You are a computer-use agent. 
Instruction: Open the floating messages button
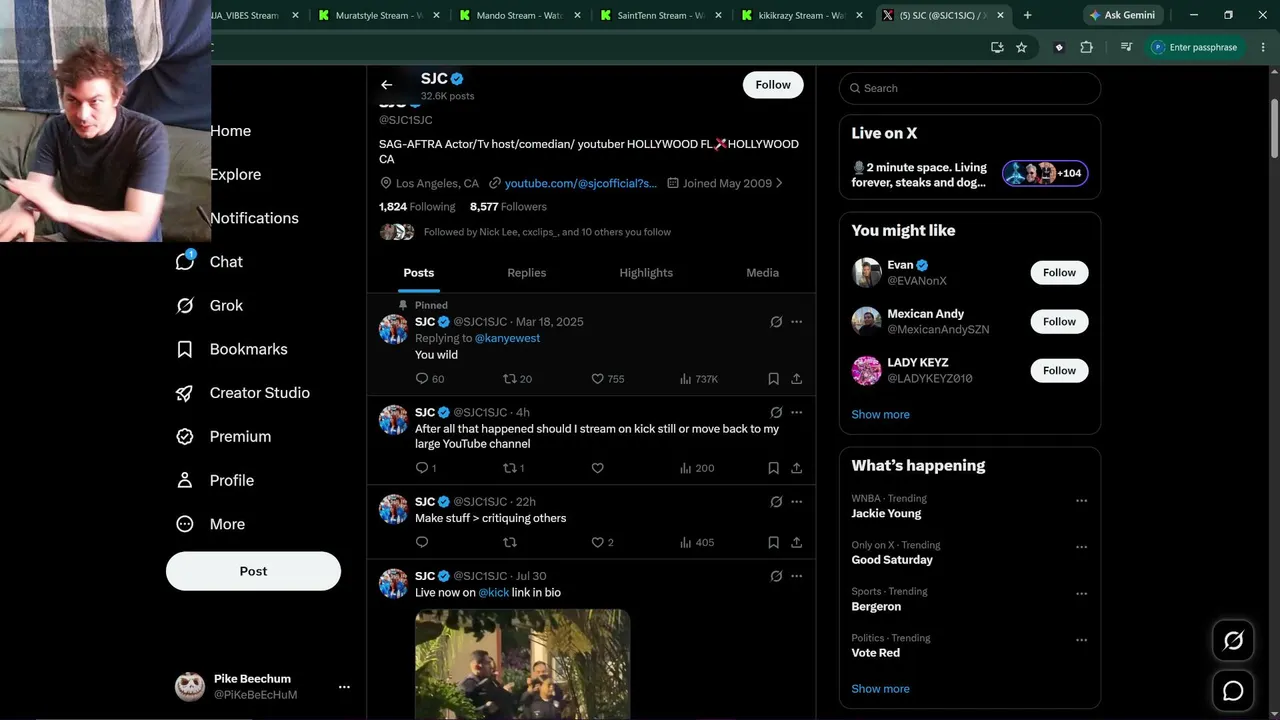[1233, 691]
